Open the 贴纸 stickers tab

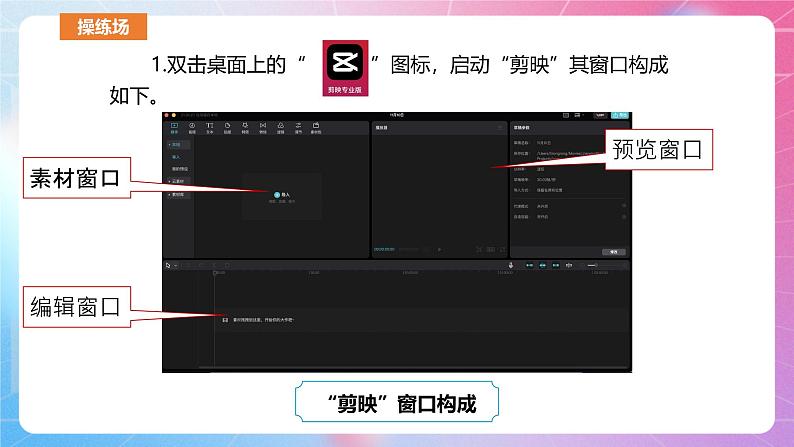[x=227, y=128]
